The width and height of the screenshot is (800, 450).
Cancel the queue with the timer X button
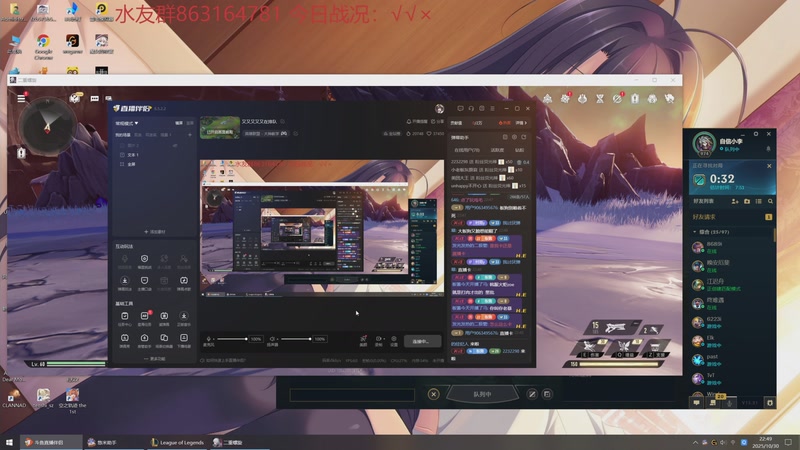[769, 166]
